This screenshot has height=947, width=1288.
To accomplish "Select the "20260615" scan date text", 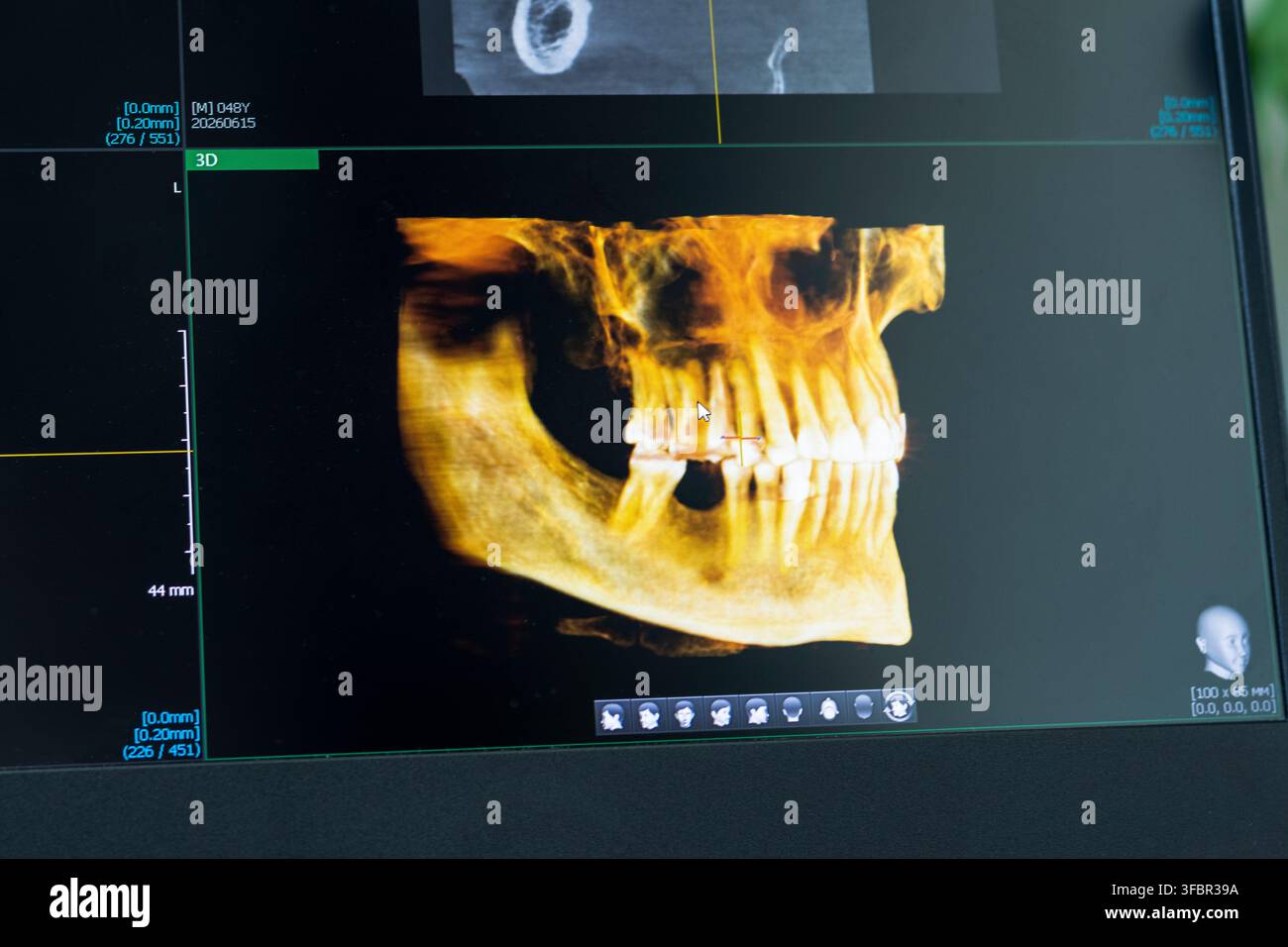I will click(x=223, y=123).
